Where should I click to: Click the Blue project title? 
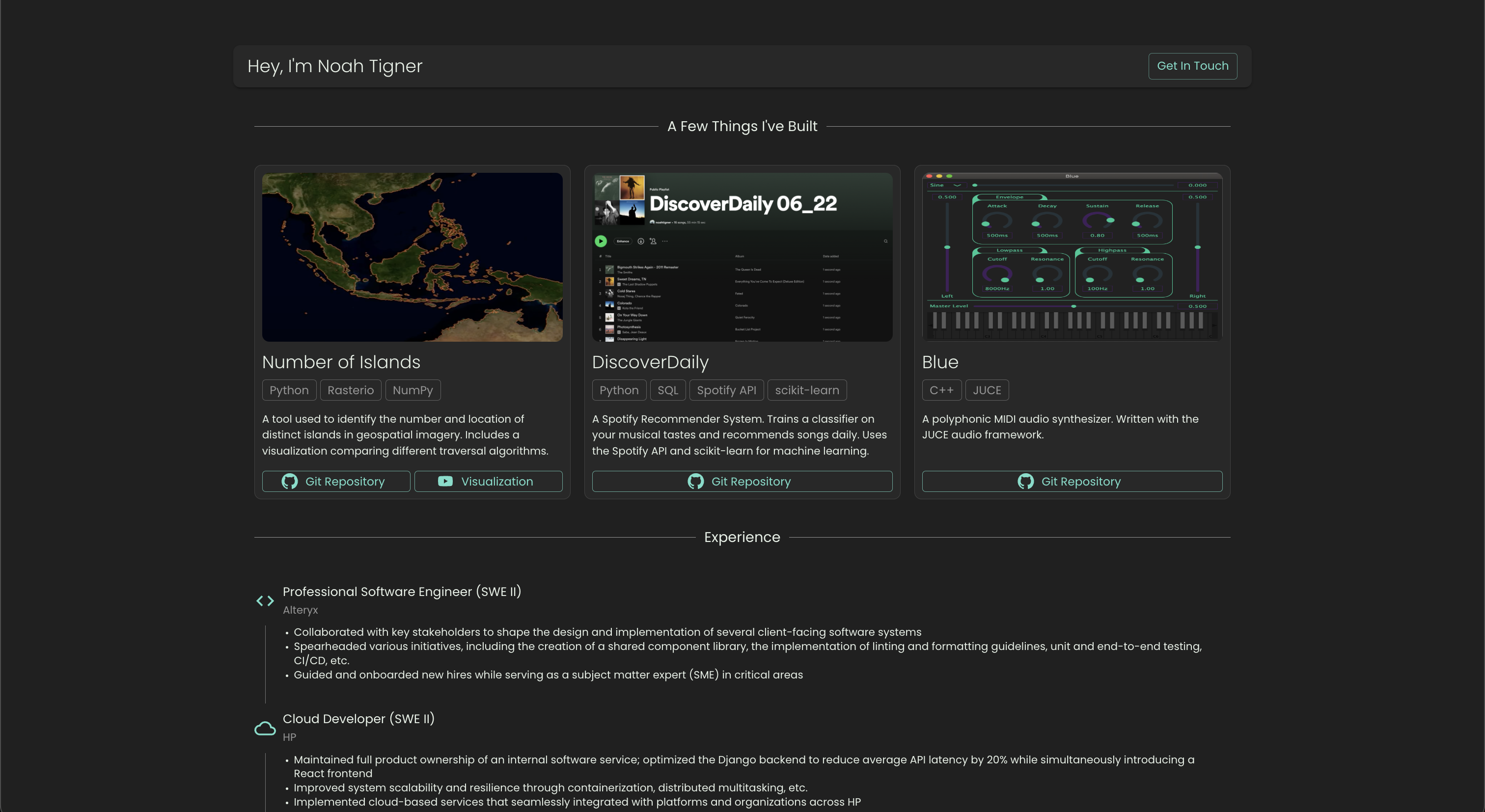940,362
